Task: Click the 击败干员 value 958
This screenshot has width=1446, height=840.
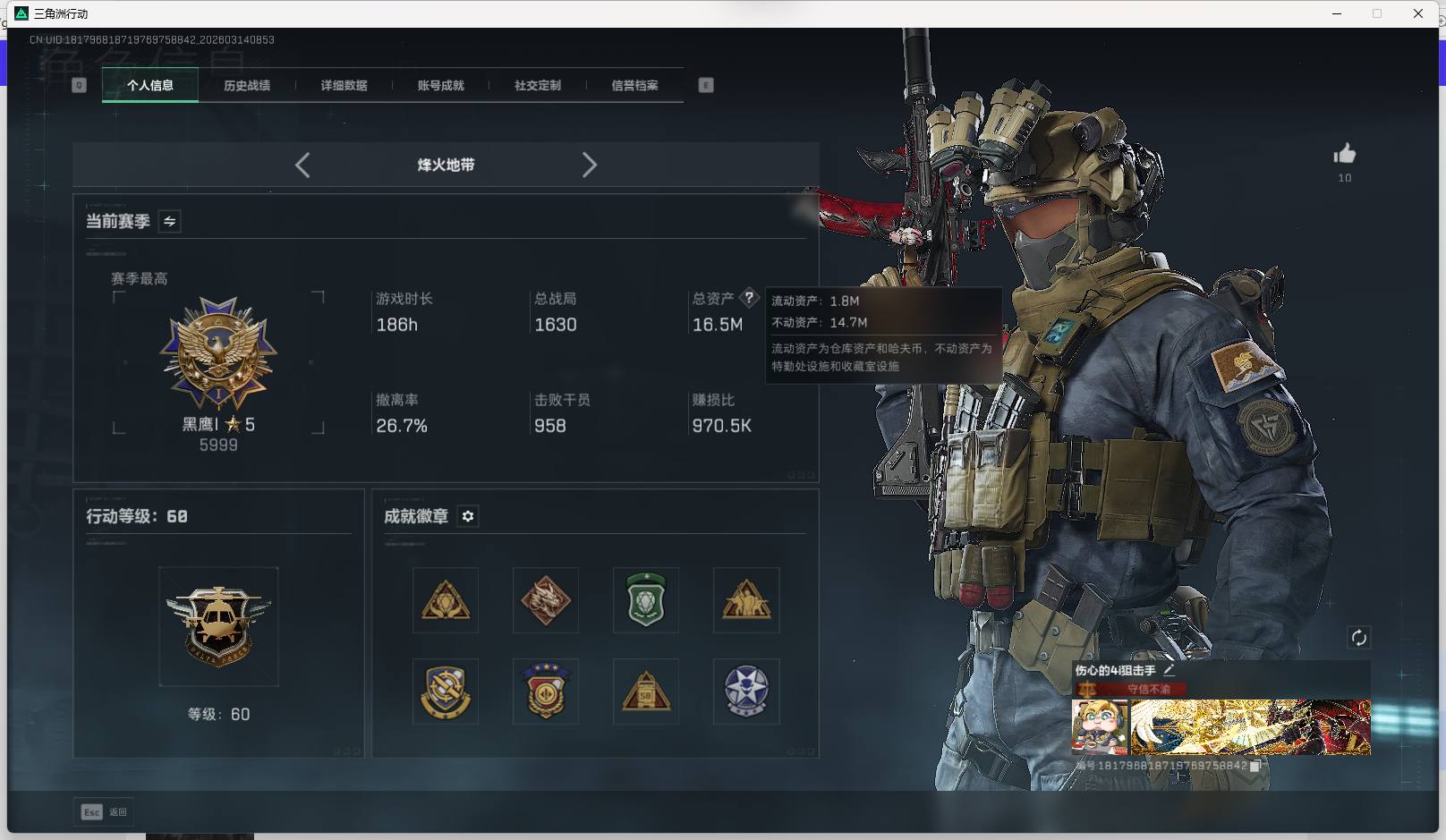Action: click(x=550, y=426)
